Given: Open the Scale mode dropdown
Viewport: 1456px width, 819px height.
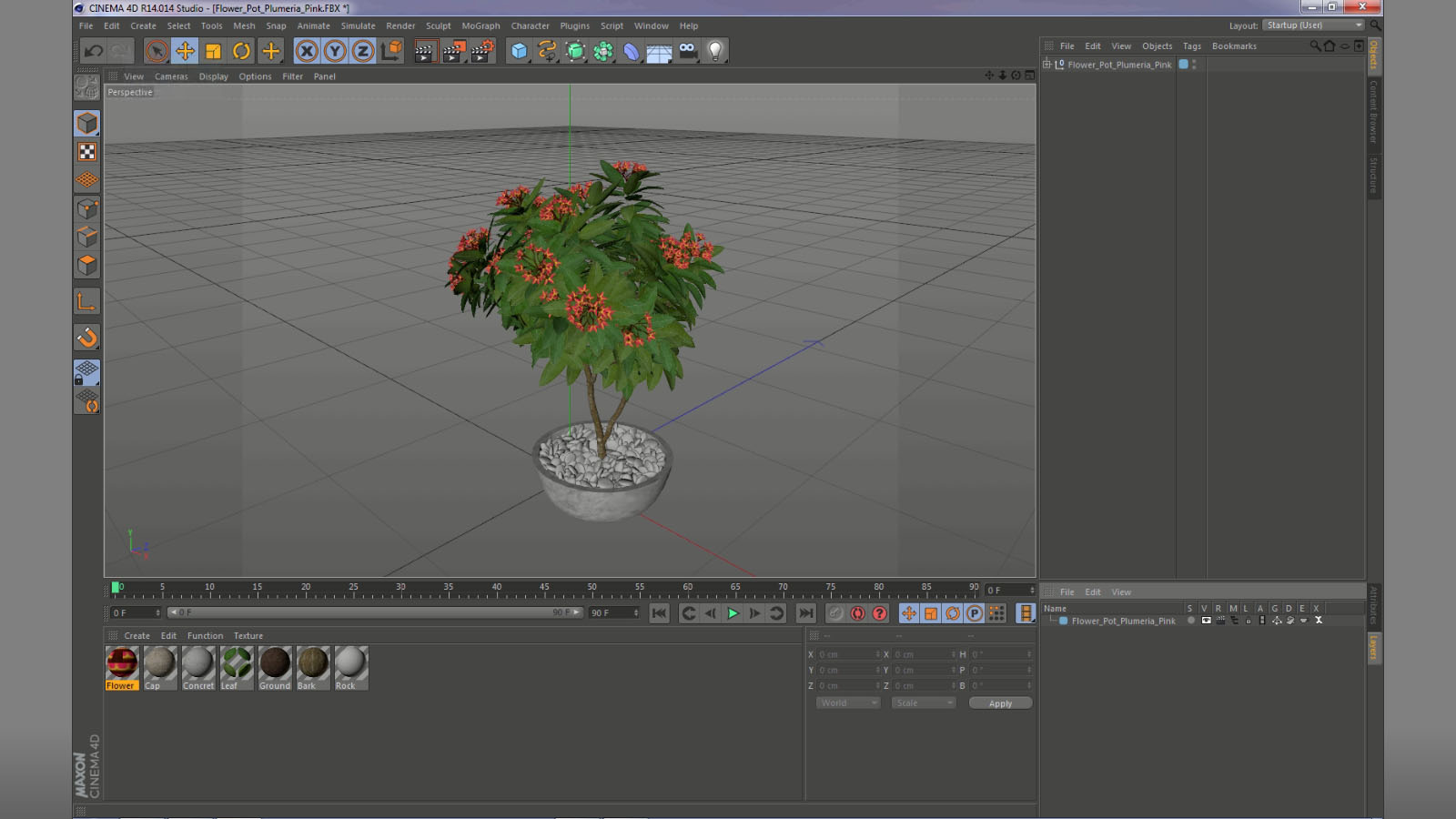Looking at the screenshot, I should (924, 703).
